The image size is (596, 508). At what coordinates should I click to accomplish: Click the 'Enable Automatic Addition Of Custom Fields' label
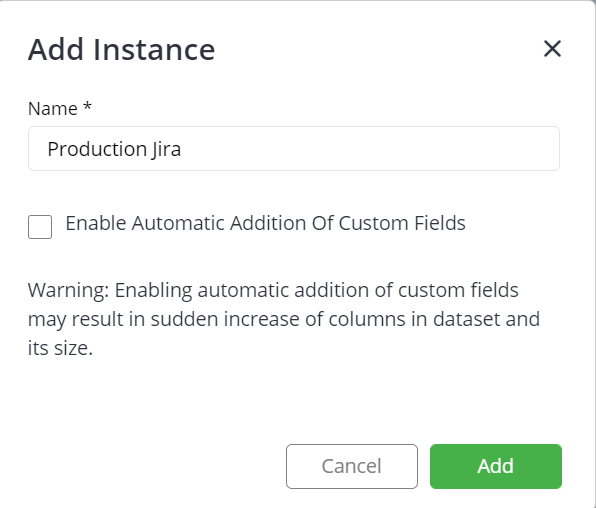tap(265, 223)
